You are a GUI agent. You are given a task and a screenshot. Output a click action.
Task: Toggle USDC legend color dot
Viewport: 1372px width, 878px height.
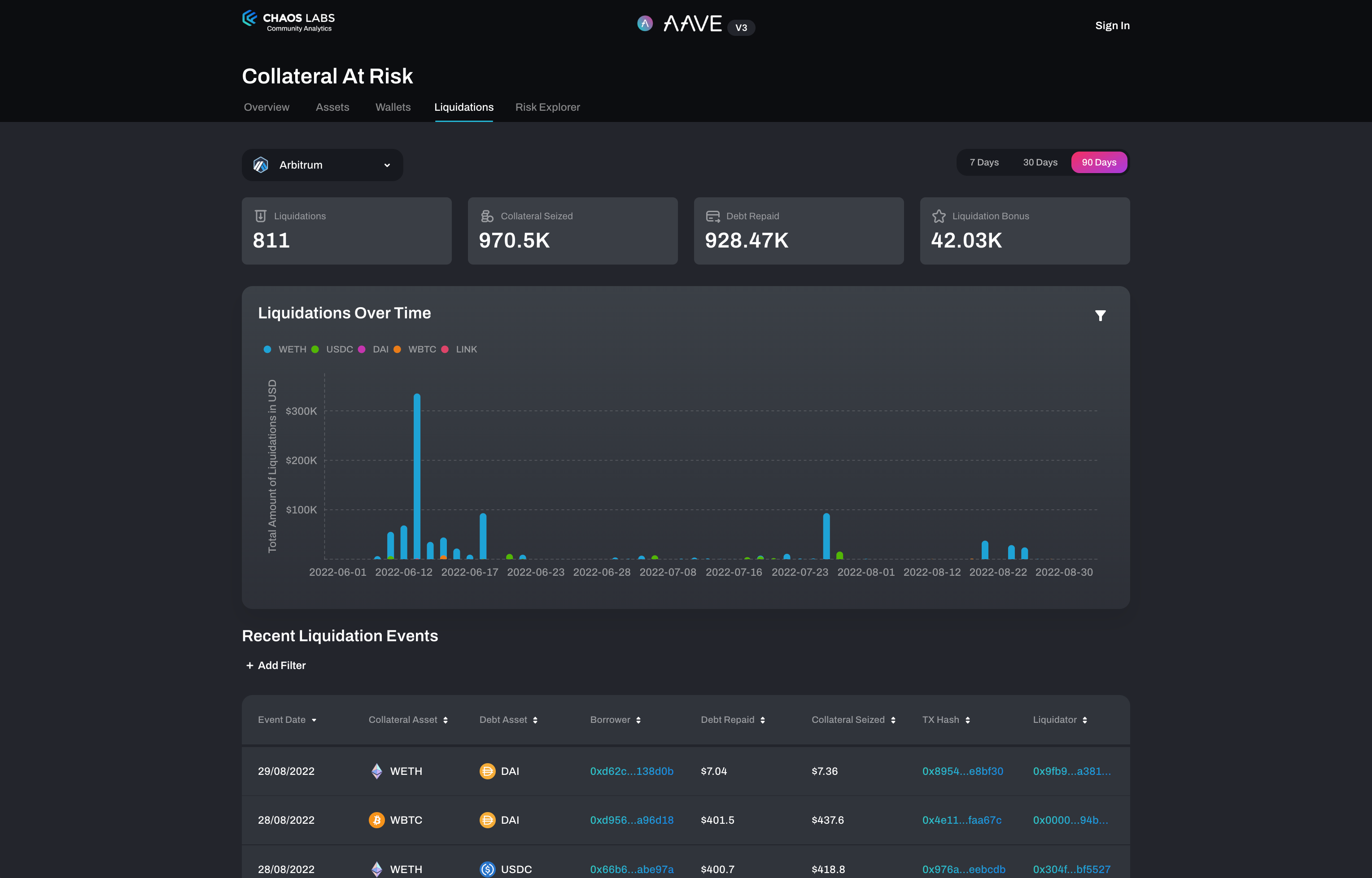pyautogui.click(x=315, y=349)
